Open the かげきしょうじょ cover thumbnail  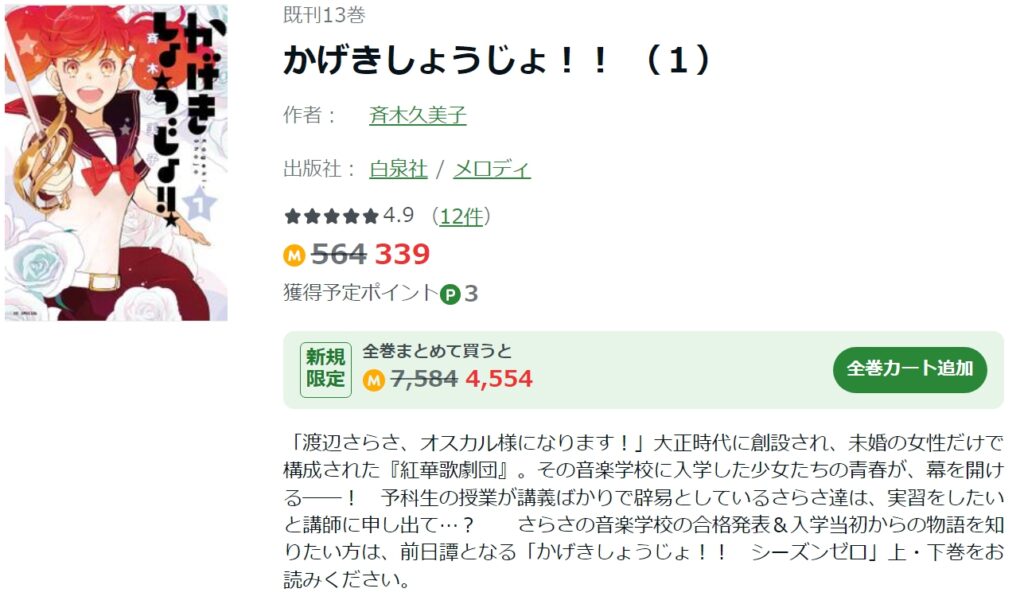tap(116, 163)
